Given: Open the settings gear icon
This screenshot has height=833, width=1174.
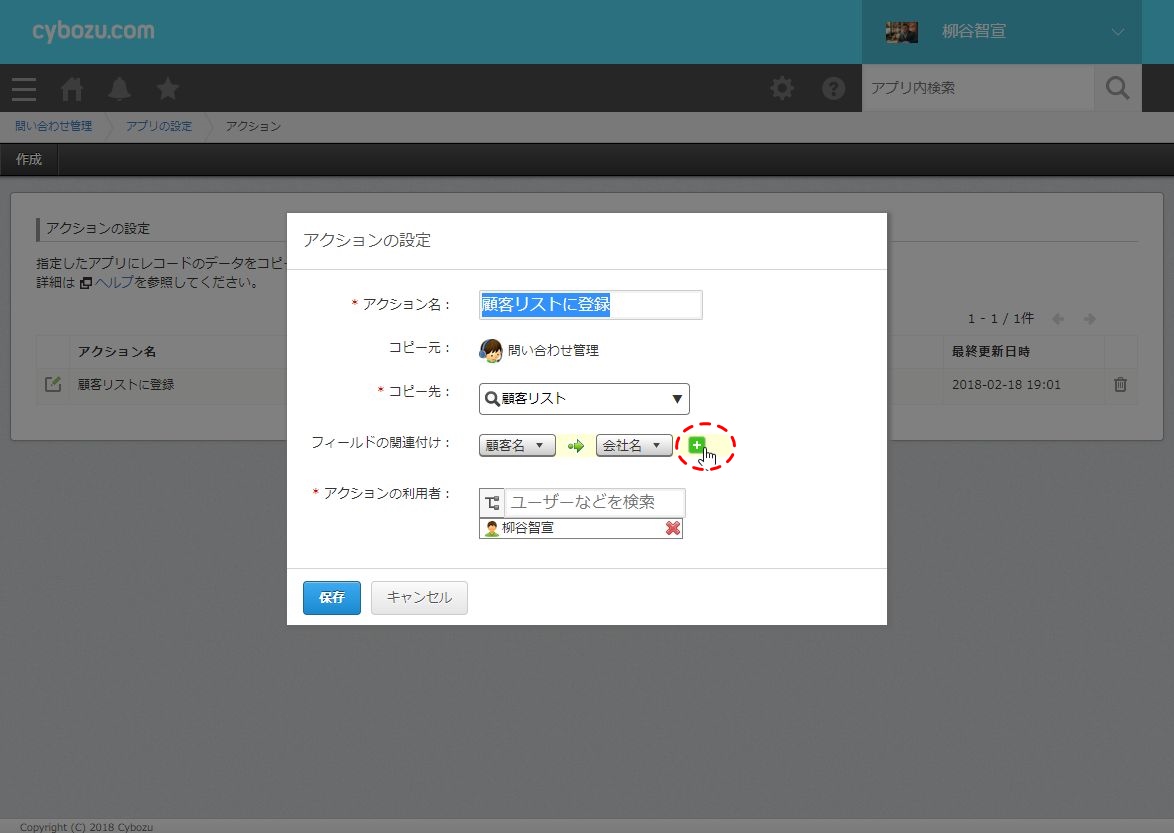Looking at the screenshot, I should click(x=782, y=88).
